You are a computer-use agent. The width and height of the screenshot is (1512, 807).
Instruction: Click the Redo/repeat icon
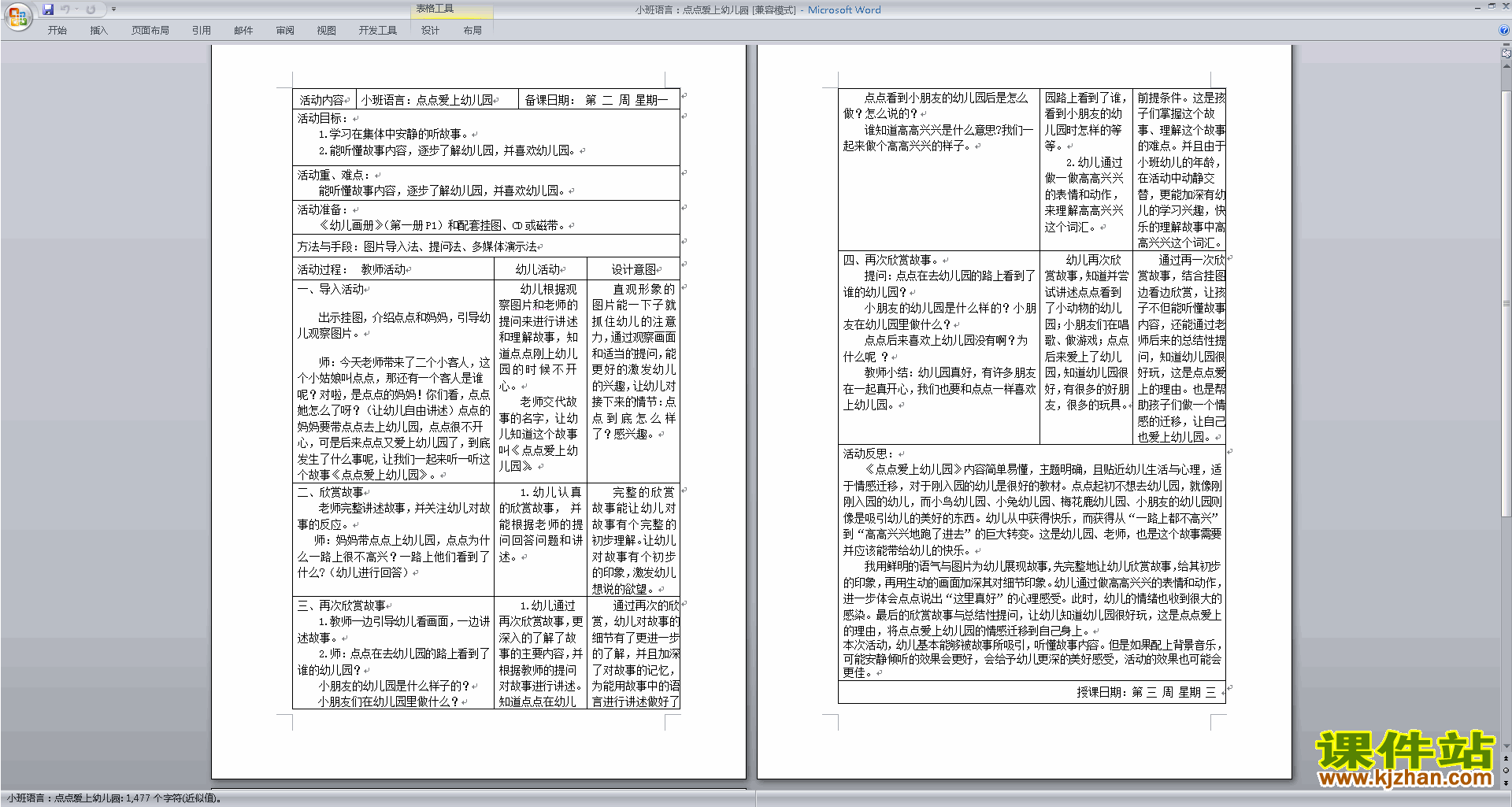click(91, 9)
